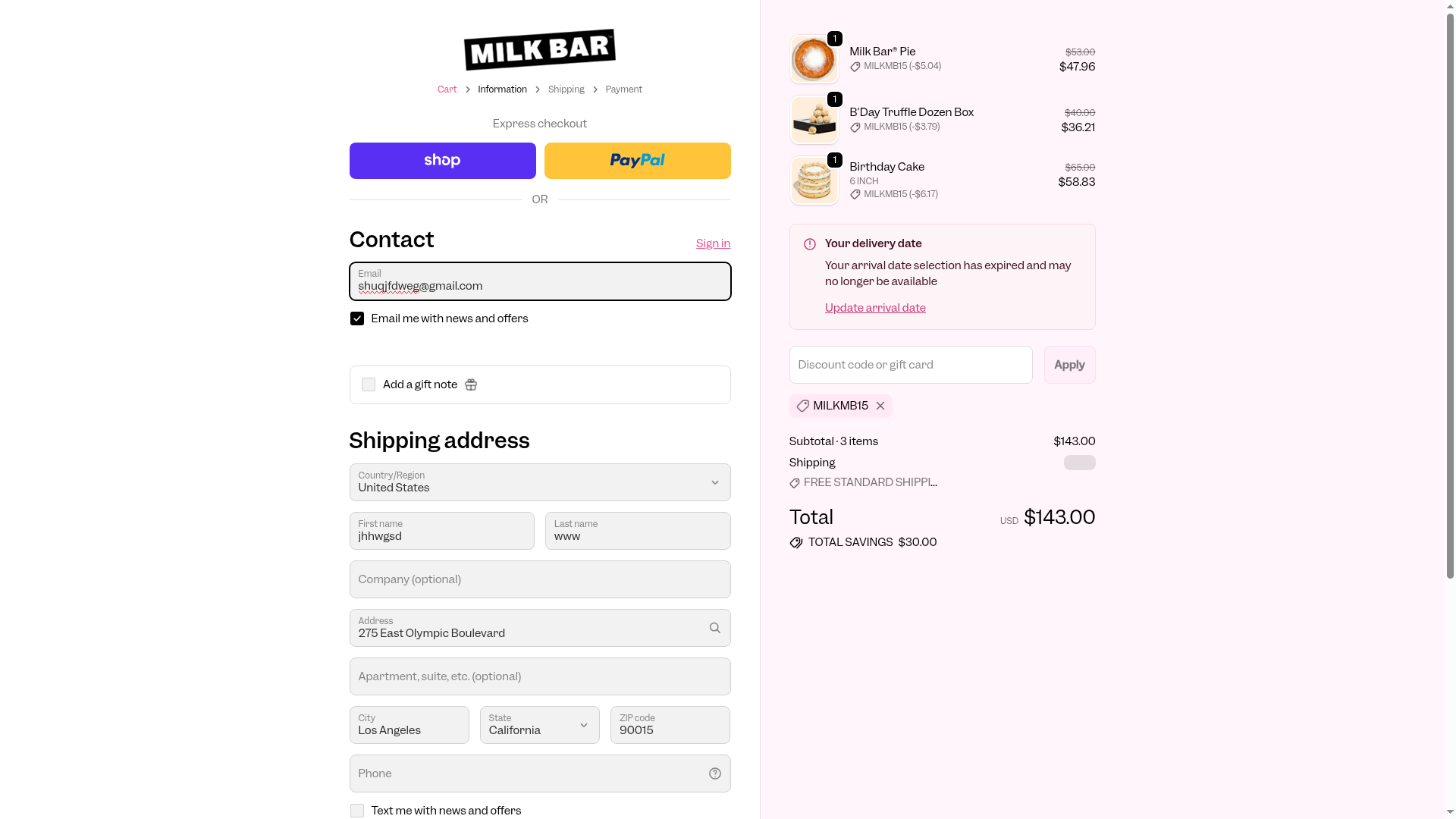Click the Sign in link
Image resolution: width=1456 pixels, height=819 pixels.
[713, 243]
